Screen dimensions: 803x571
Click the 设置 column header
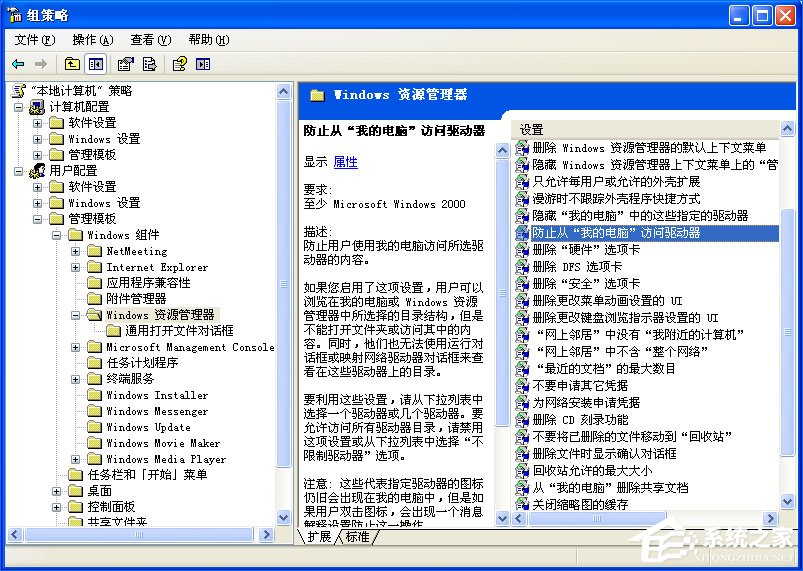645,130
